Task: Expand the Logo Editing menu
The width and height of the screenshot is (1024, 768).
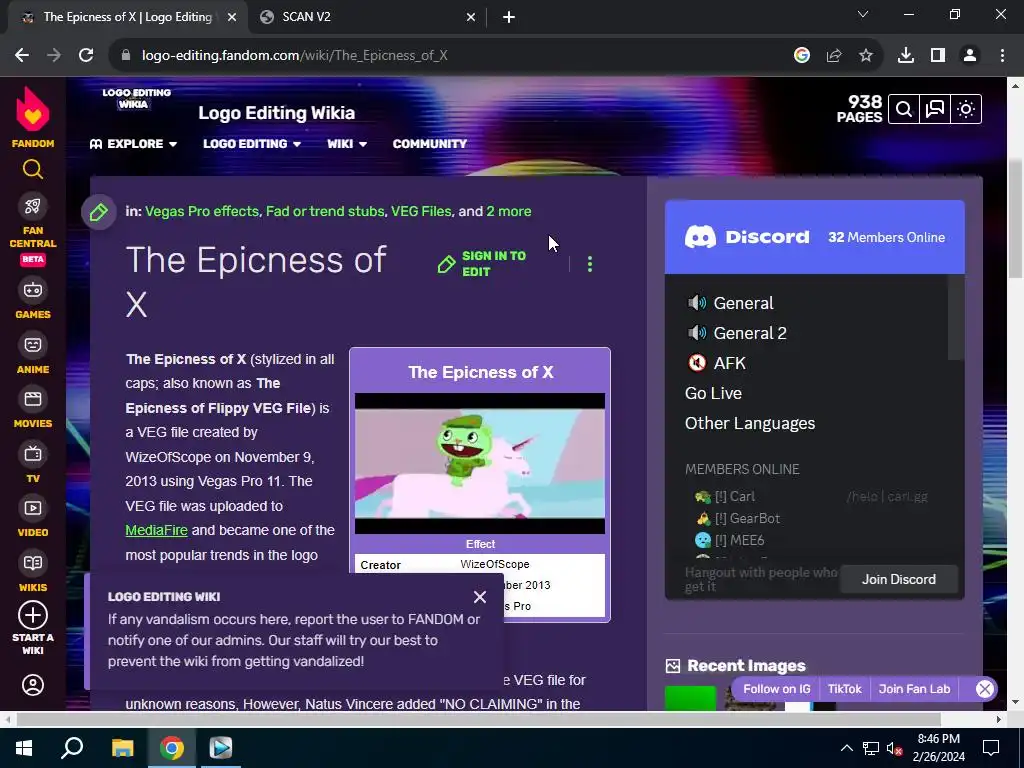Action: click(x=252, y=144)
